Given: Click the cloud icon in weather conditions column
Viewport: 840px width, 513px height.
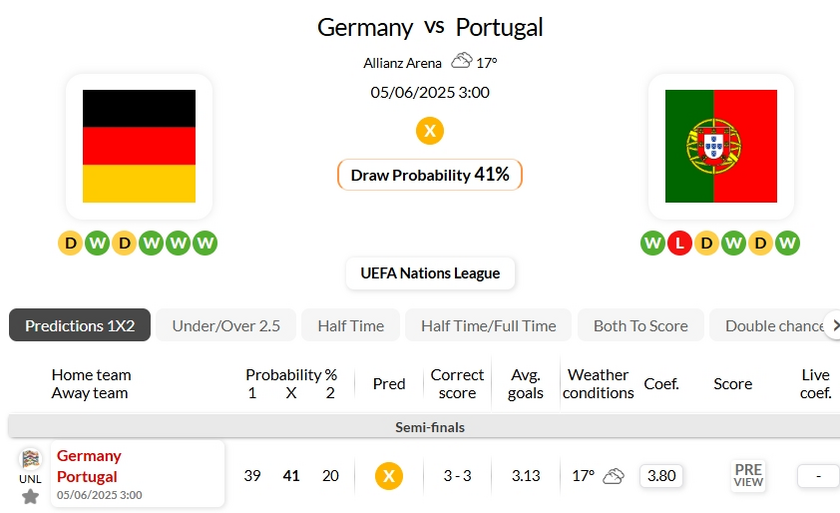Looking at the screenshot, I should 614,476.
